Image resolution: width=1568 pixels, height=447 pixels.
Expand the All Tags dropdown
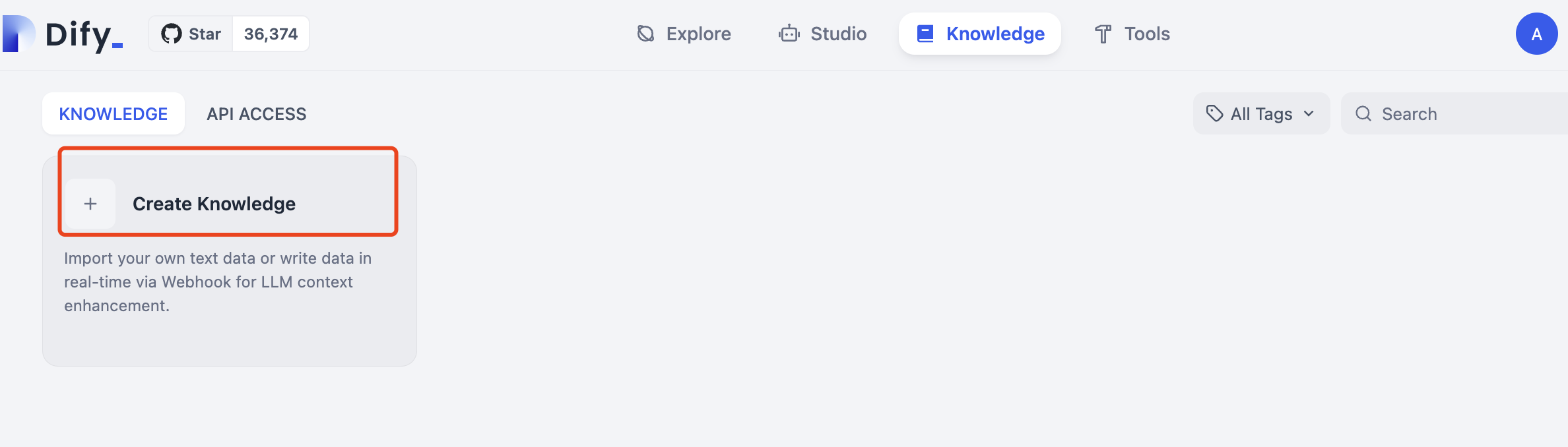click(1260, 113)
